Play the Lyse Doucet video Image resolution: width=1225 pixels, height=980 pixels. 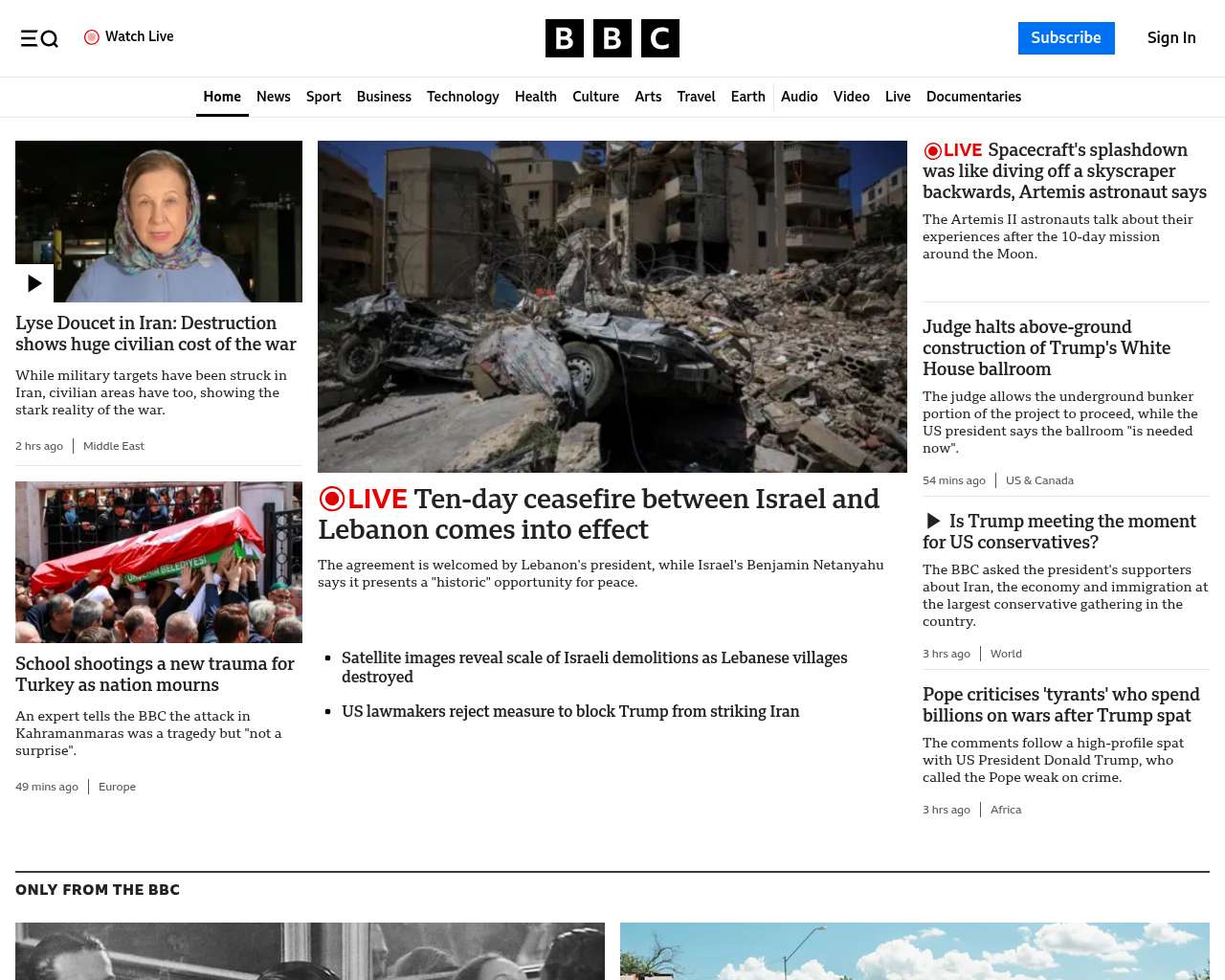[34, 283]
